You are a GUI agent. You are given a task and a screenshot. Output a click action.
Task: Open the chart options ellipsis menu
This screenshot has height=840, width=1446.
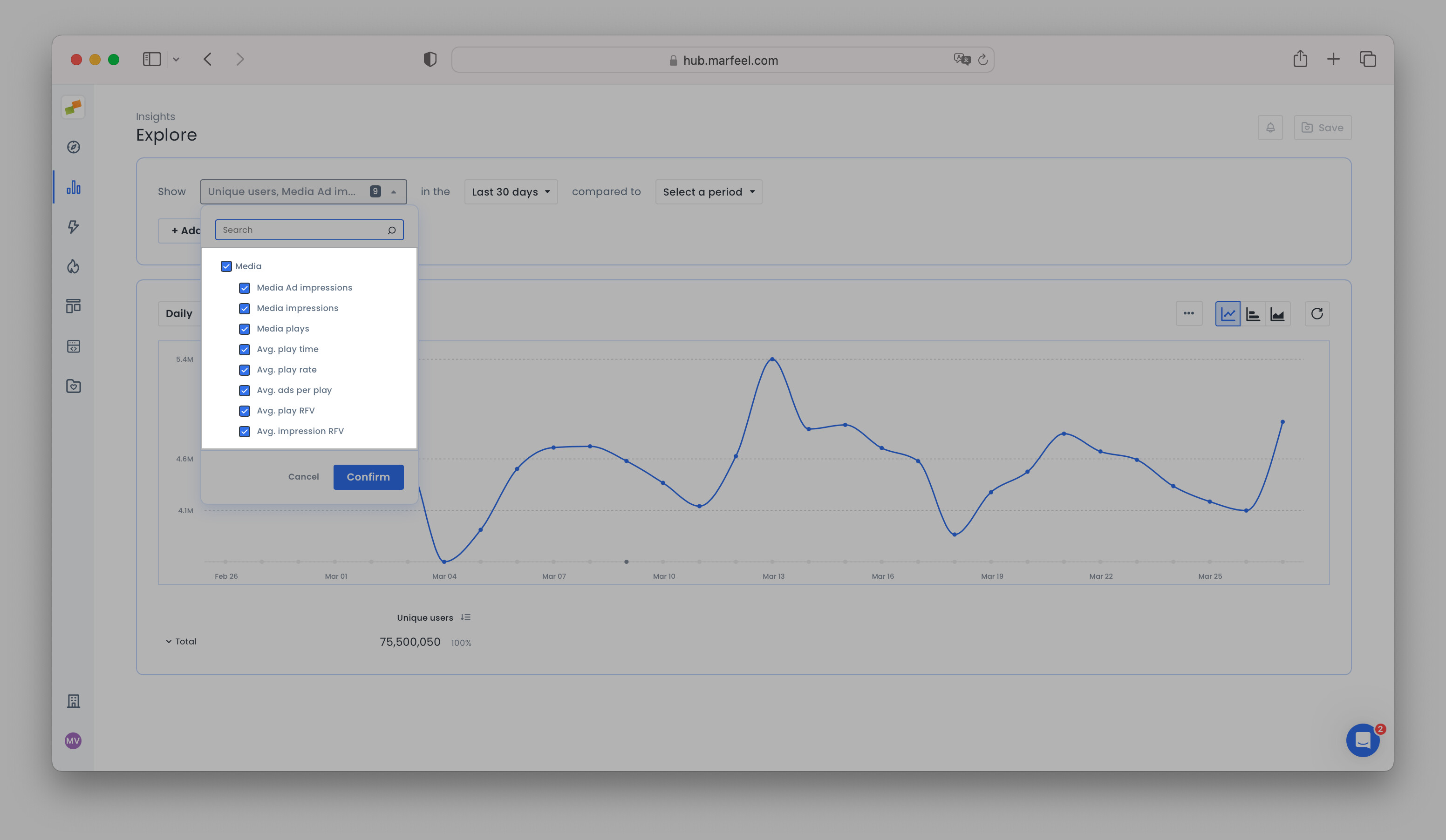tap(1188, 314)
